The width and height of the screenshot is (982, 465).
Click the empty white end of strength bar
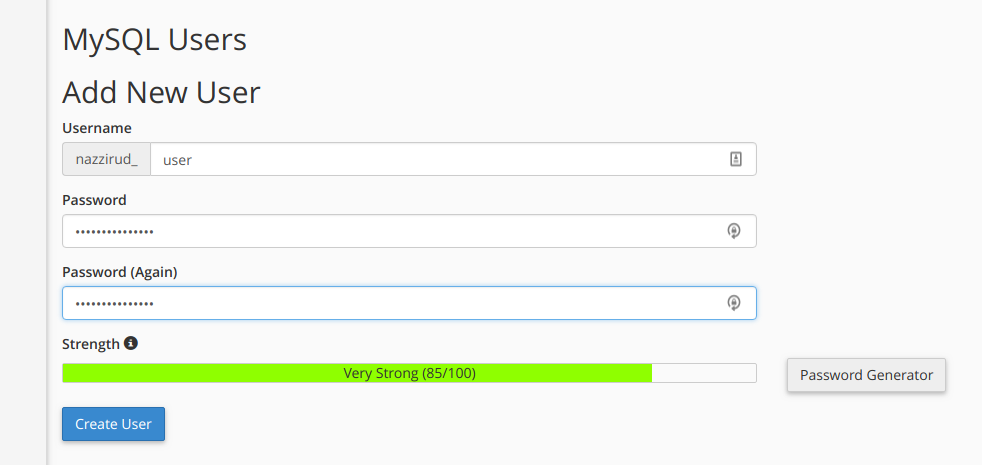pos(704,373)
